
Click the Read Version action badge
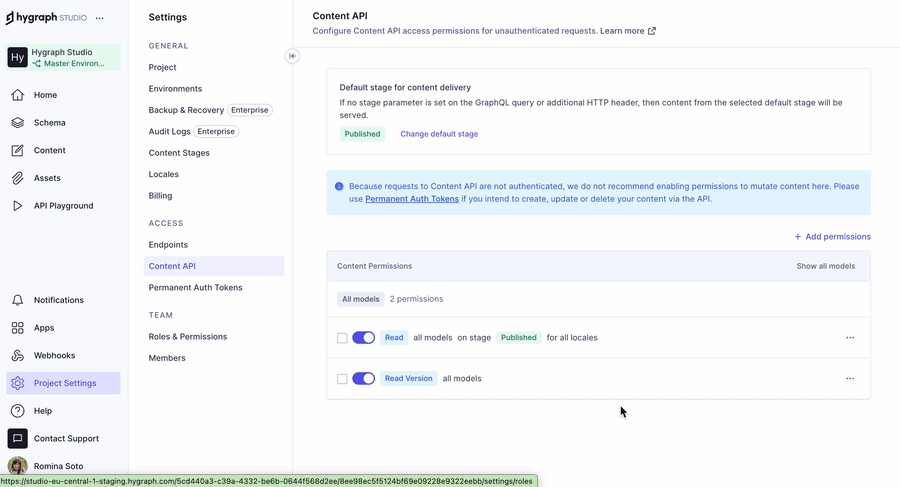pyautogui.click(x=409, y=378)
